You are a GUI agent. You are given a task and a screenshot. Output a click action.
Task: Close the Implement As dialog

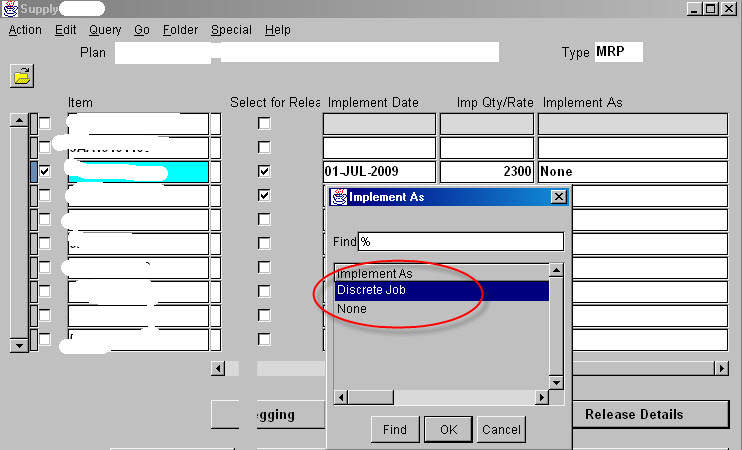tap(558, 197)
